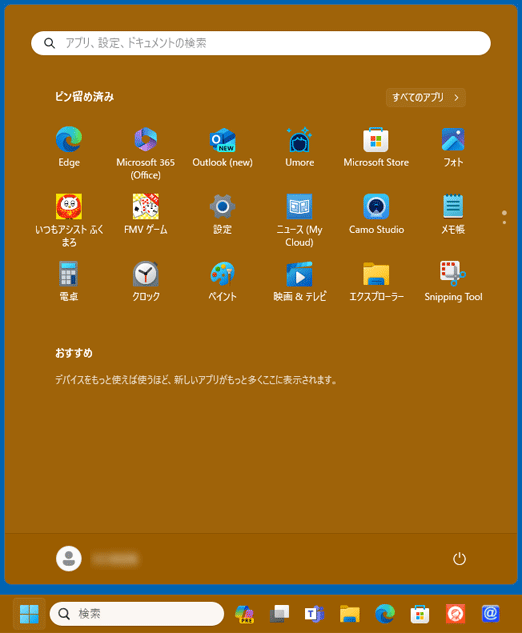Open Edge browser from the taskbar

385,614
